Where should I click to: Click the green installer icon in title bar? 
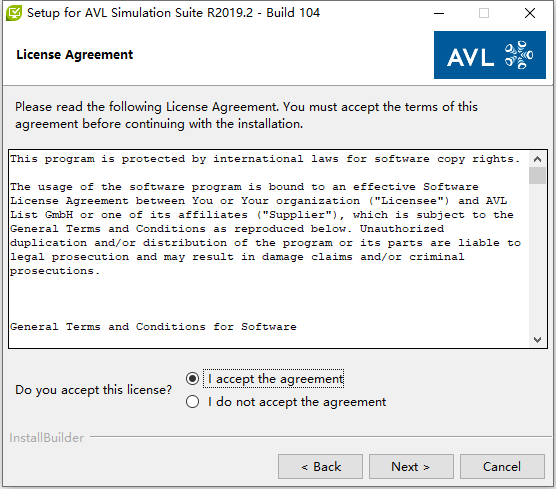point(14,13)
